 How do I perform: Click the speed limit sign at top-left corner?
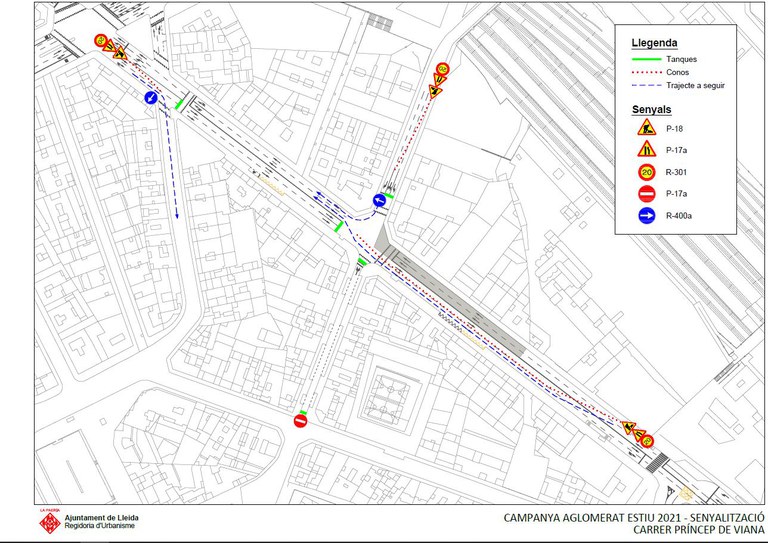click(102, 41)
